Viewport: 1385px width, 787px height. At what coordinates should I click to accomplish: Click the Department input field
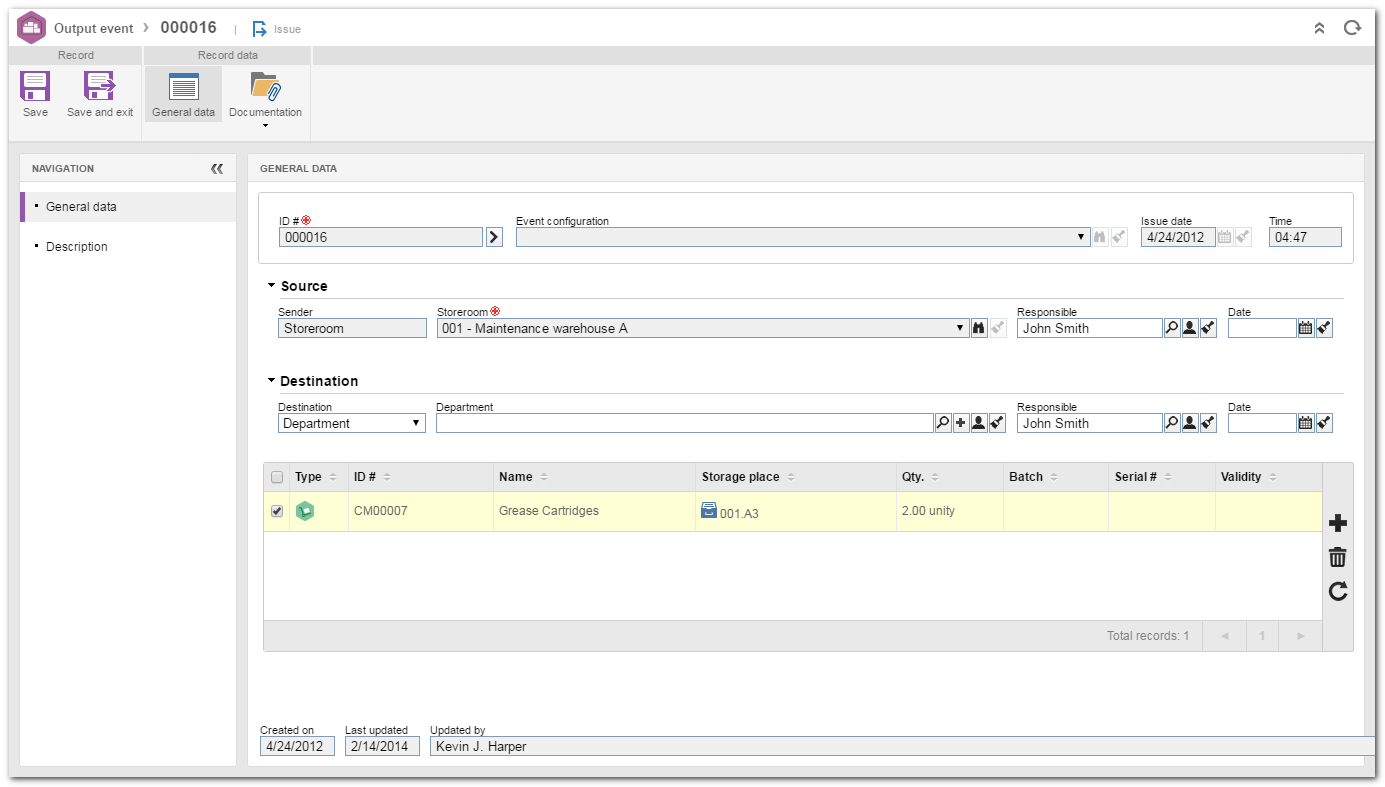point(685,423)
